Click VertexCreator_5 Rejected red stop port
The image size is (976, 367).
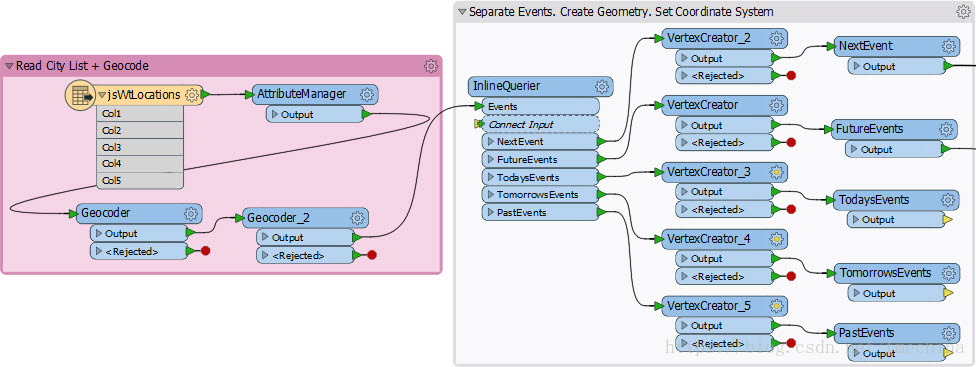pyautogui.click(x=791, y=343)
